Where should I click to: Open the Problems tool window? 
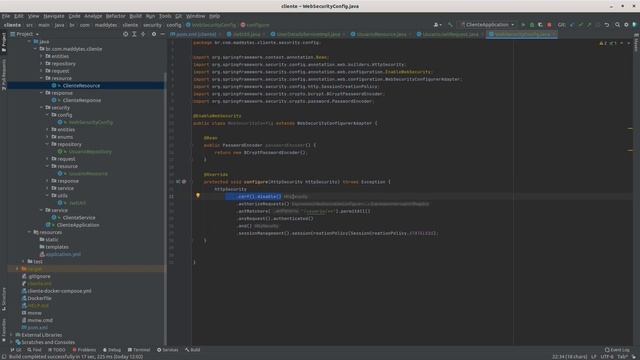[x=84, y=350]
